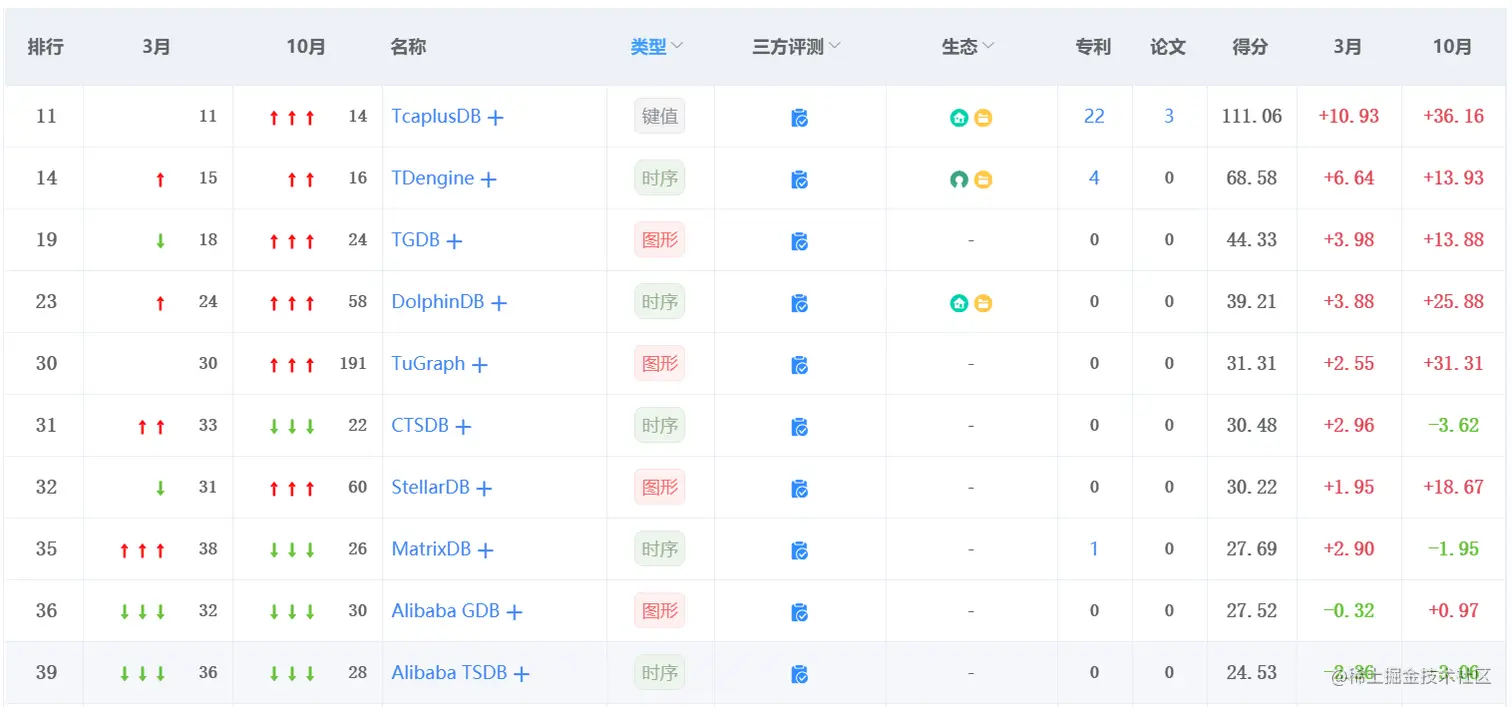Click score 68.58 in TDengine row
The image size is (1512, 707).
coord(1252,178)
